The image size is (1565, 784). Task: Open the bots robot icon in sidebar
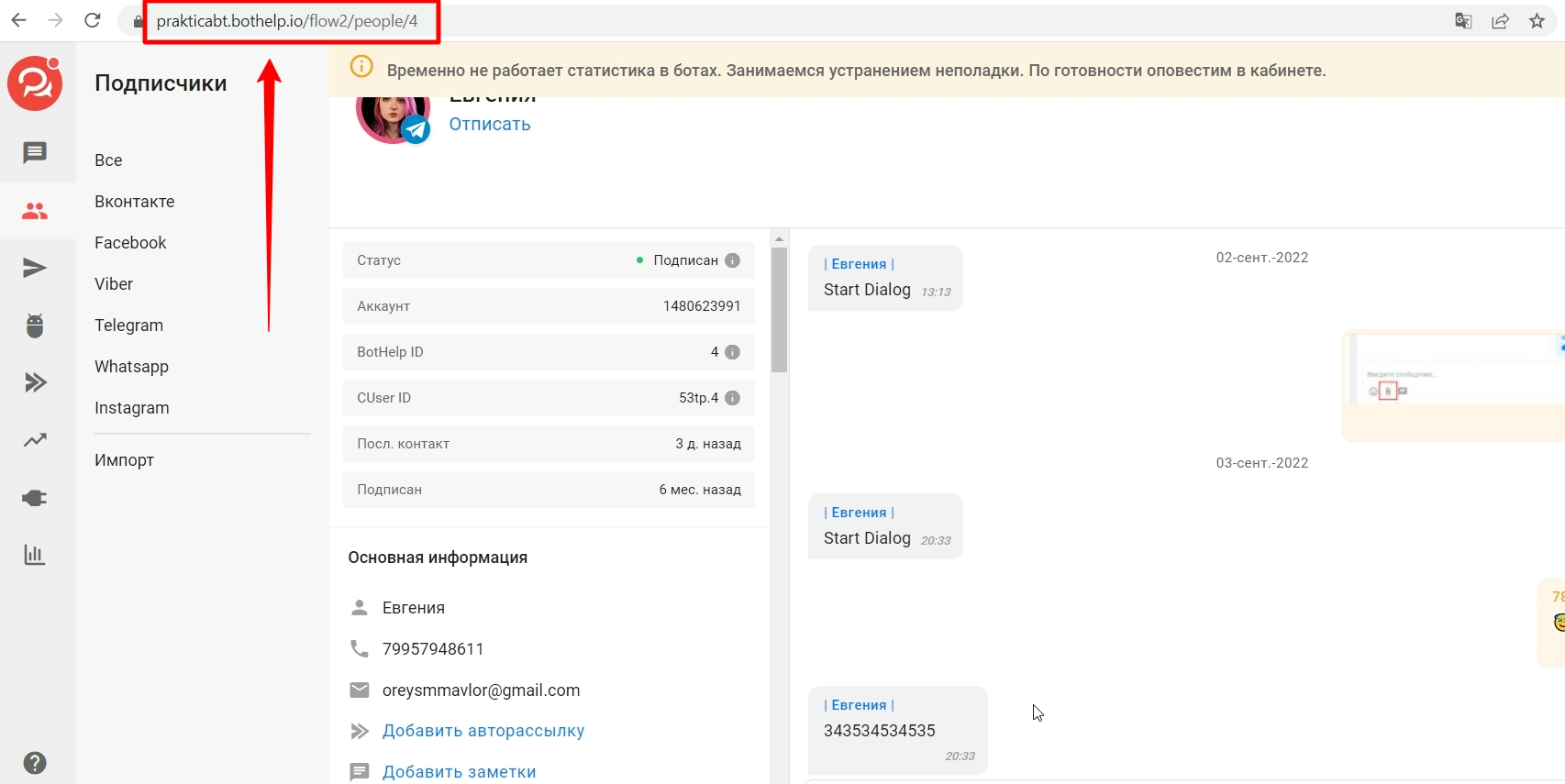point(35,326)
